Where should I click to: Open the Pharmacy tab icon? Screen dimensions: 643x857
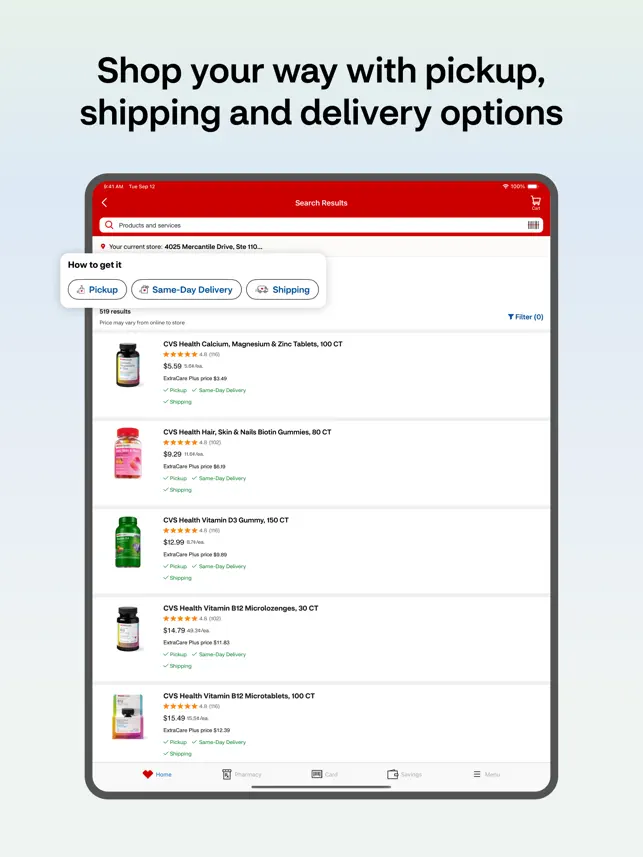[x=227, y=774]
